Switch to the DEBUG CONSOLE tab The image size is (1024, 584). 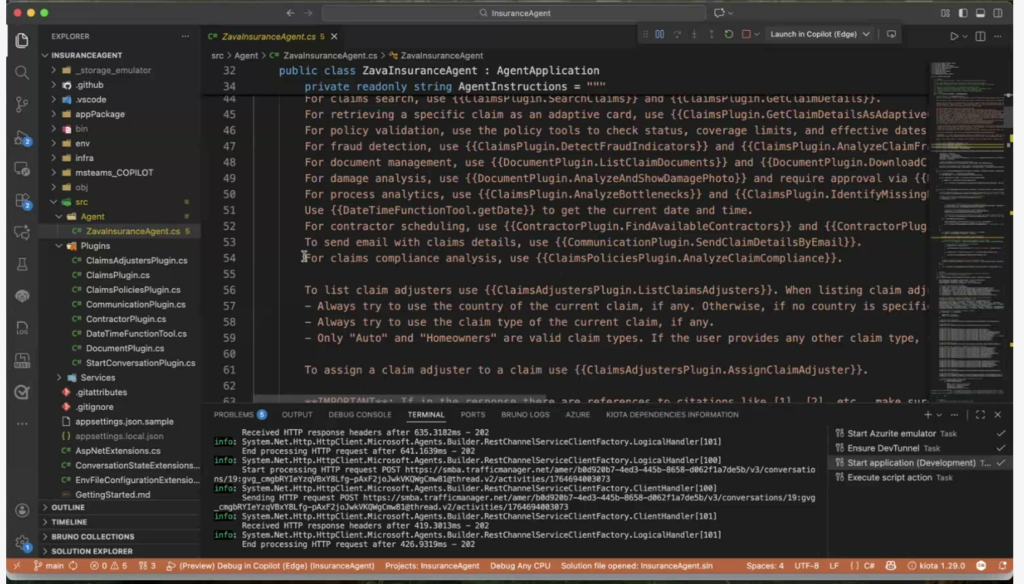tap(360, 414)
